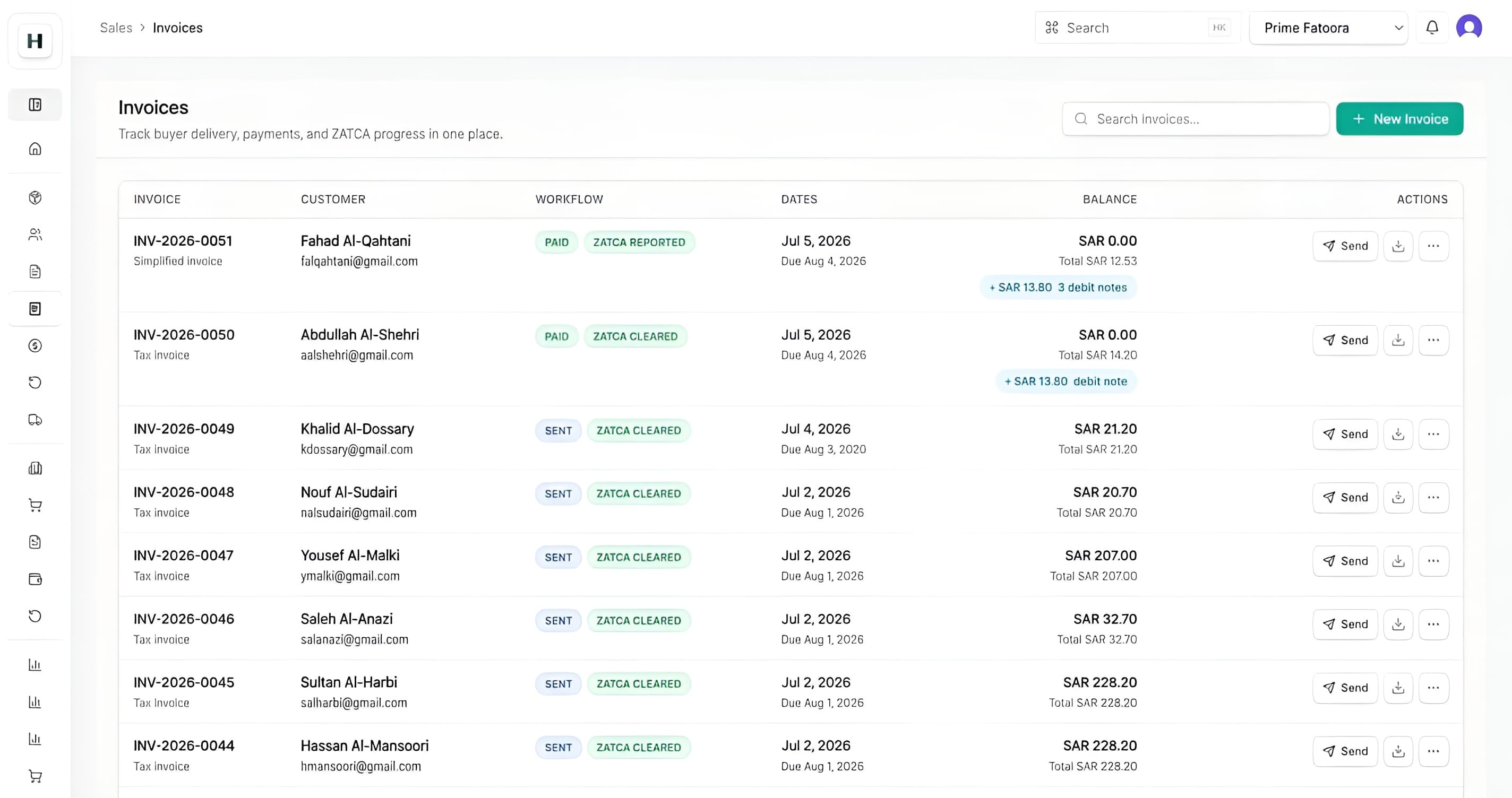Open the wallet icon in sidebar
Image resolution: width=1512 pixels, height=798 pixels.
click(35, 579)
